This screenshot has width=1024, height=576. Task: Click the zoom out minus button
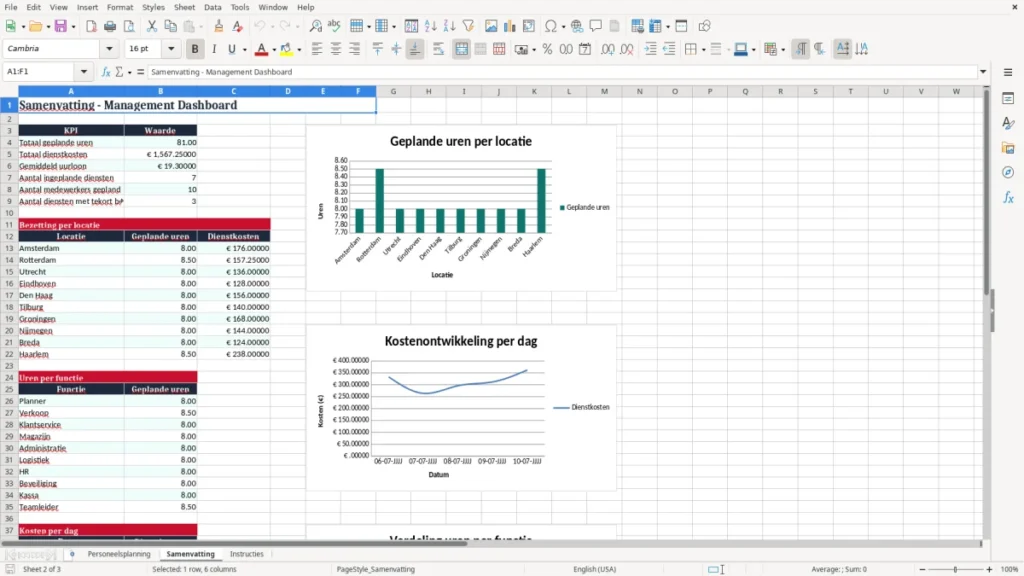[x=922, y=569]
